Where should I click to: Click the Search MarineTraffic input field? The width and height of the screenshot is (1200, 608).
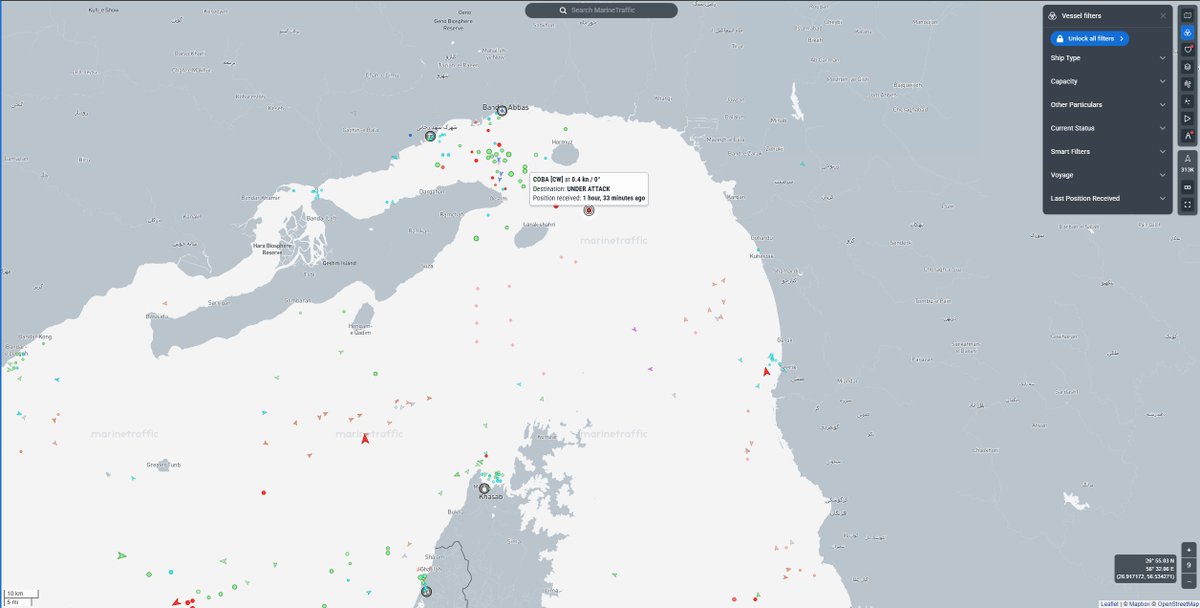point(601,10)
